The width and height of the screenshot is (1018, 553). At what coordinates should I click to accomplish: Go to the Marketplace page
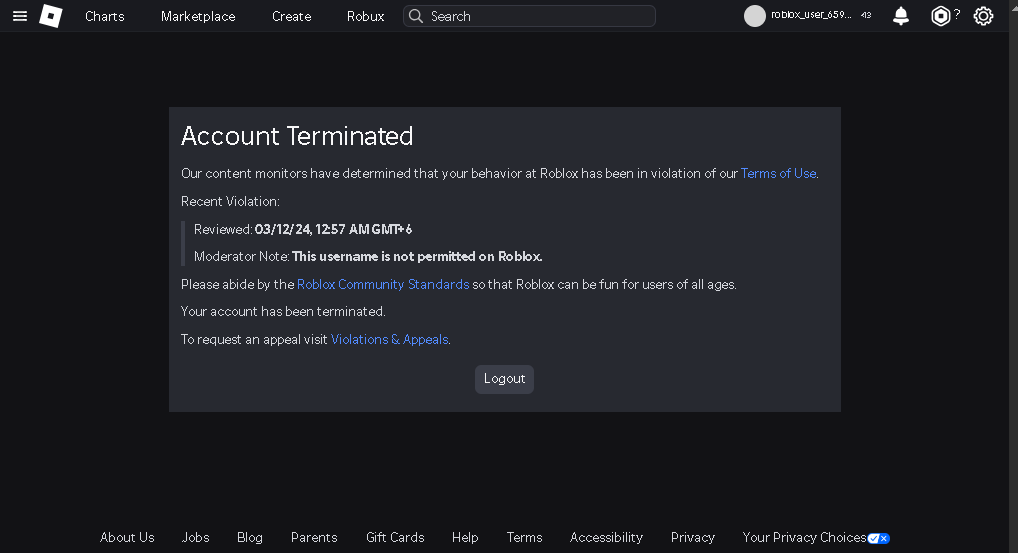pos(198,16)
